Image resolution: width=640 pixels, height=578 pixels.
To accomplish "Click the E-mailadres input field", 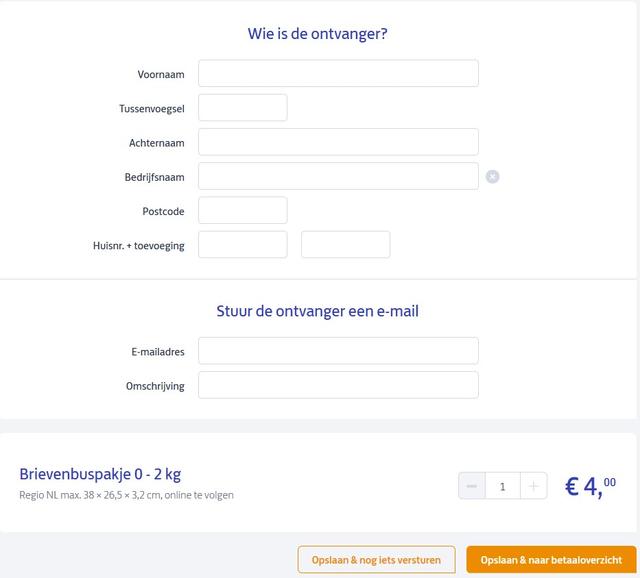I will (x=338, y=351).
